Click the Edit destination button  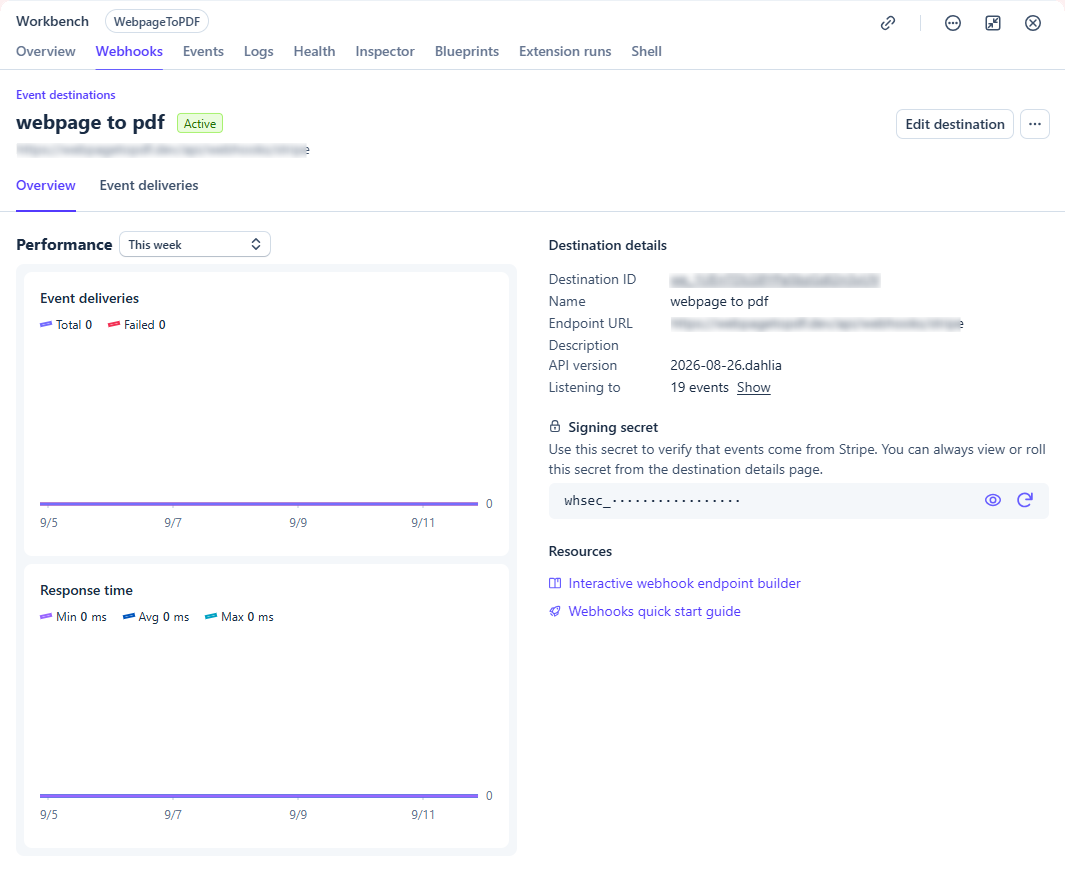pos(954,124)
